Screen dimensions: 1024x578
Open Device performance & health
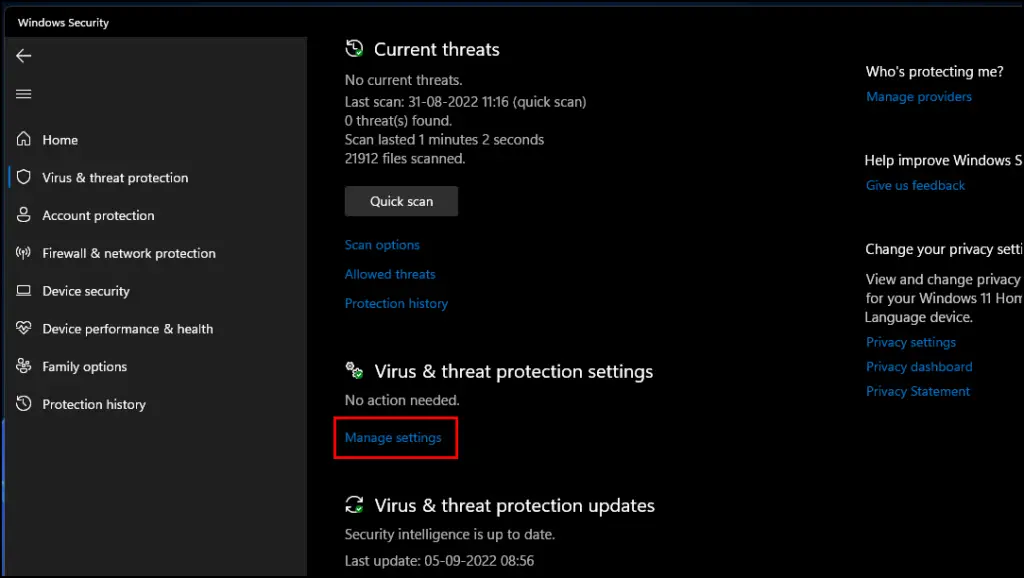tap(128, 329)
